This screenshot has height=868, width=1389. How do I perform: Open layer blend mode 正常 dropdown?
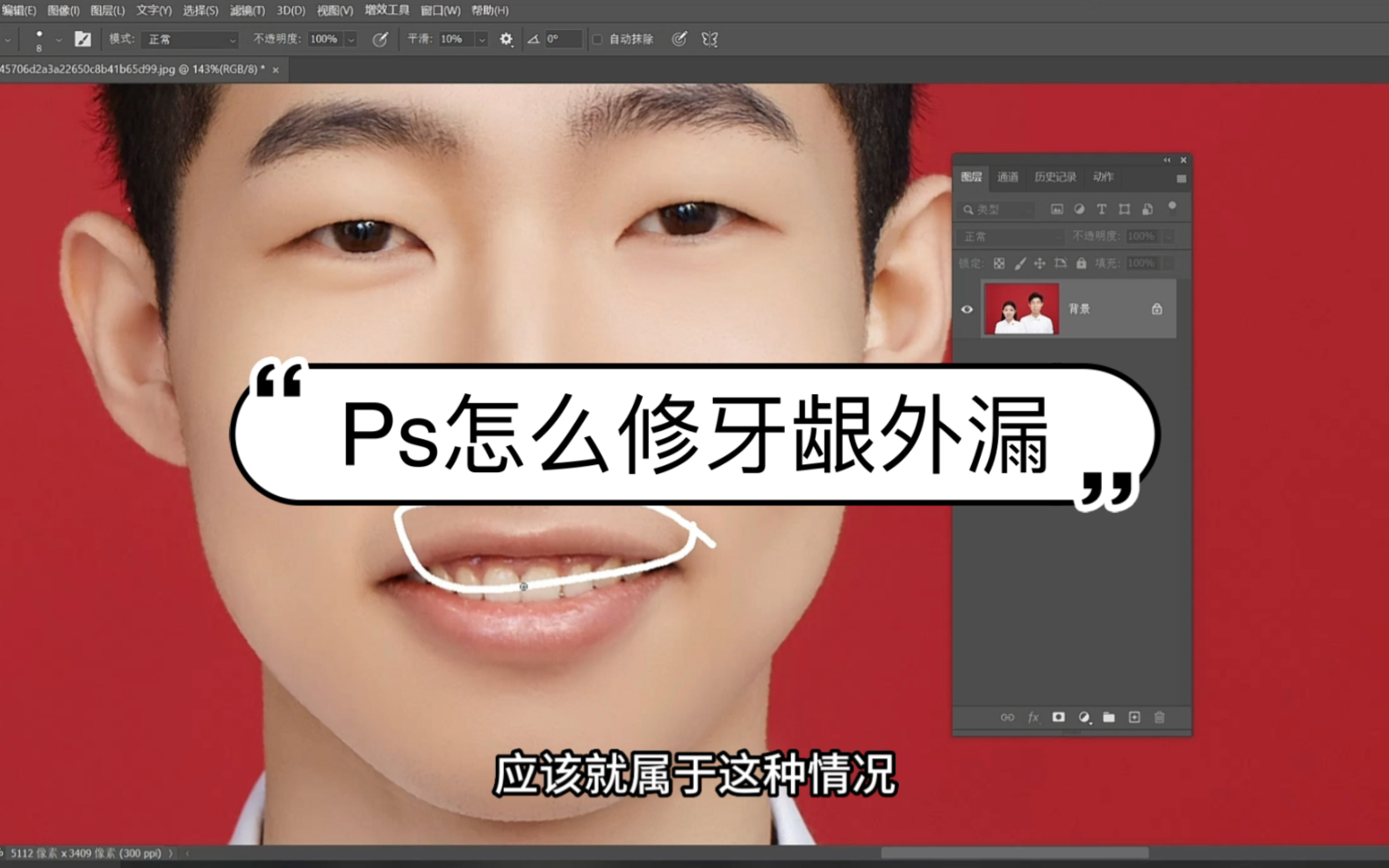tap(1011, 237)
